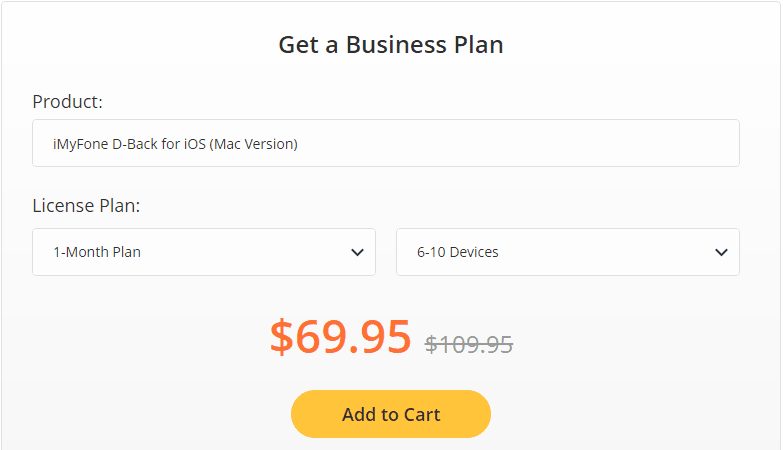783x450 pixels.
Task: Click the License Plan: label
Action: (86, 206)
